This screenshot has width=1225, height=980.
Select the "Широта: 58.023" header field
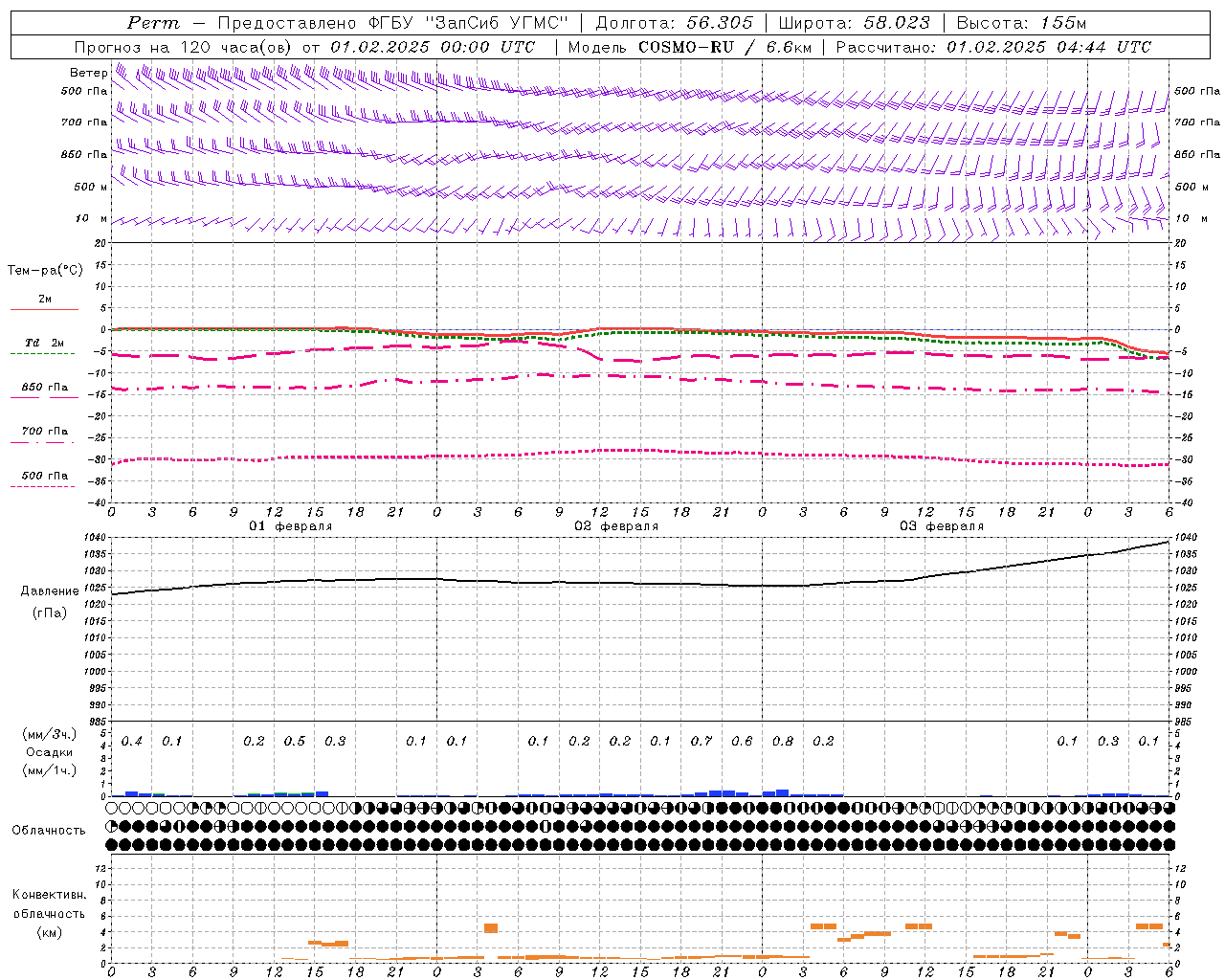click(854, 23)
